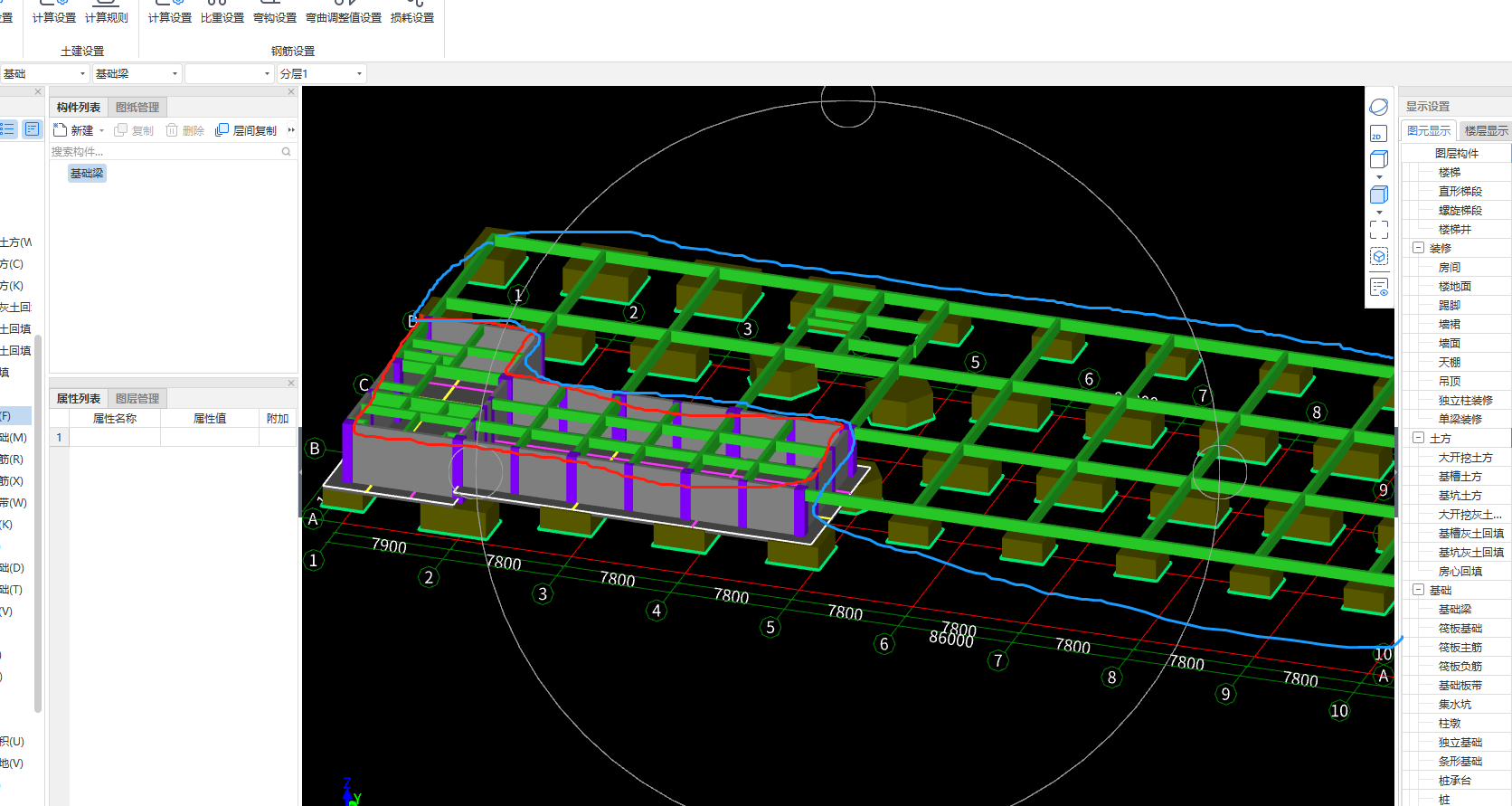Collapse the 装修 tree node
Screen dimensions: 1512x806
pos(1419,248)
